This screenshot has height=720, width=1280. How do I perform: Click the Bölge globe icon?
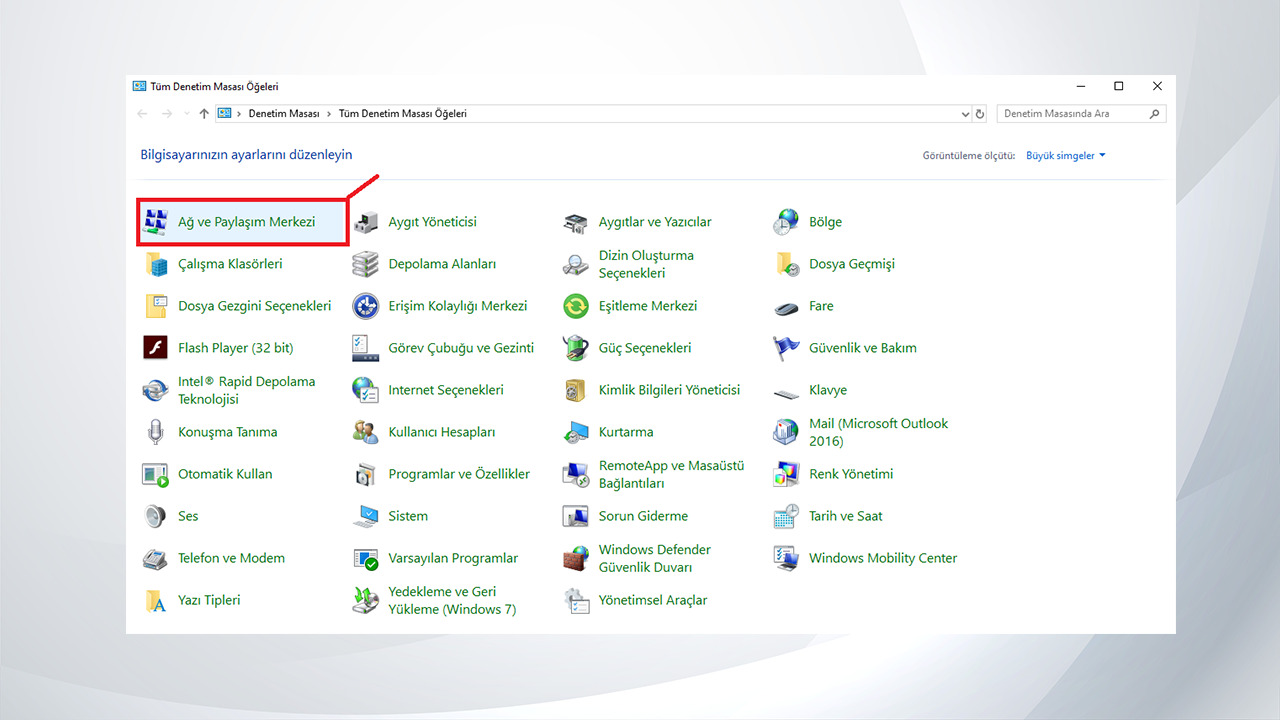786,222
